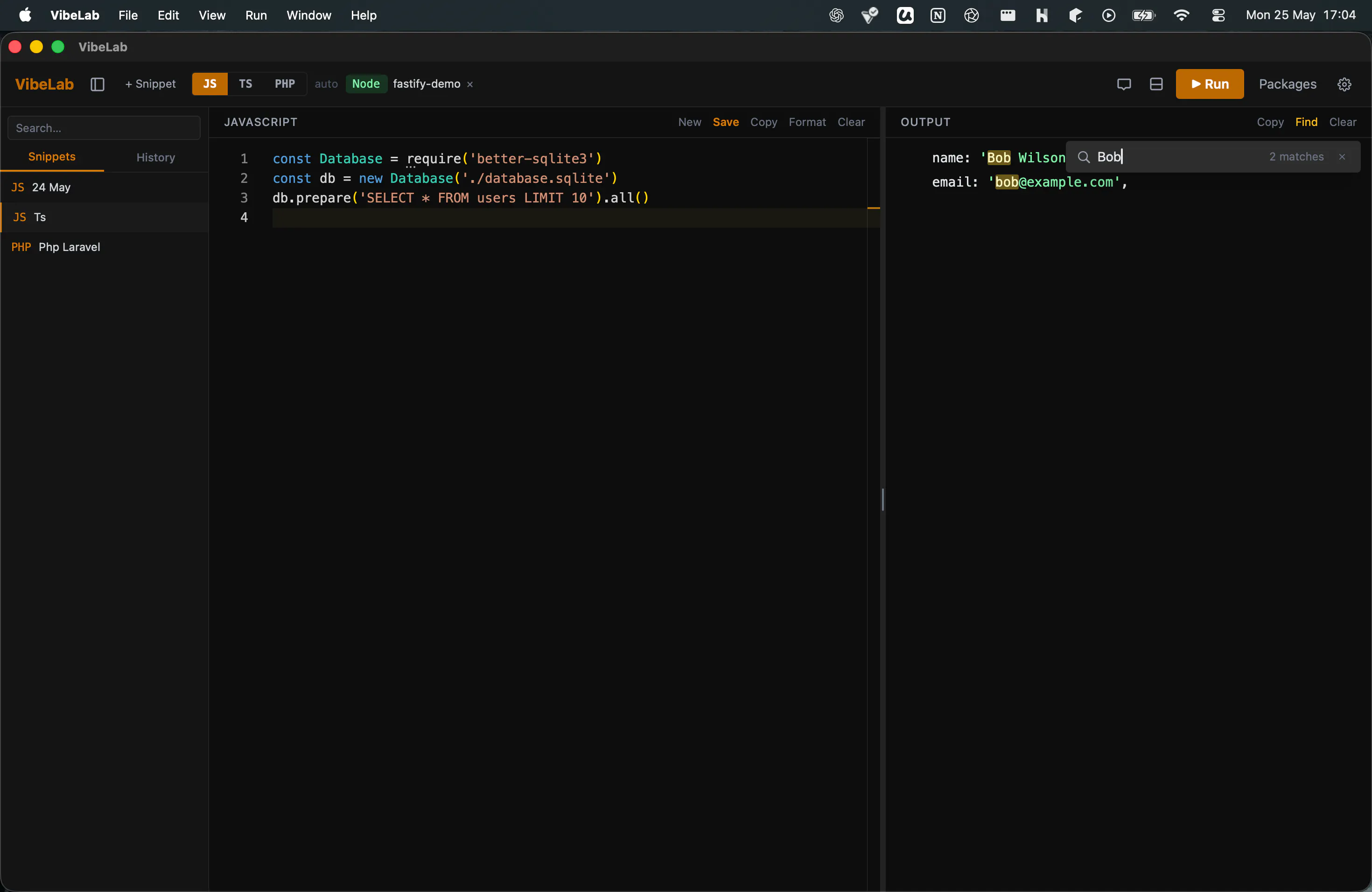Image resolution: width=1372 pixels, height=892 pixels.
Task: Click line 1 require statement
Action: tap(437, 159)
